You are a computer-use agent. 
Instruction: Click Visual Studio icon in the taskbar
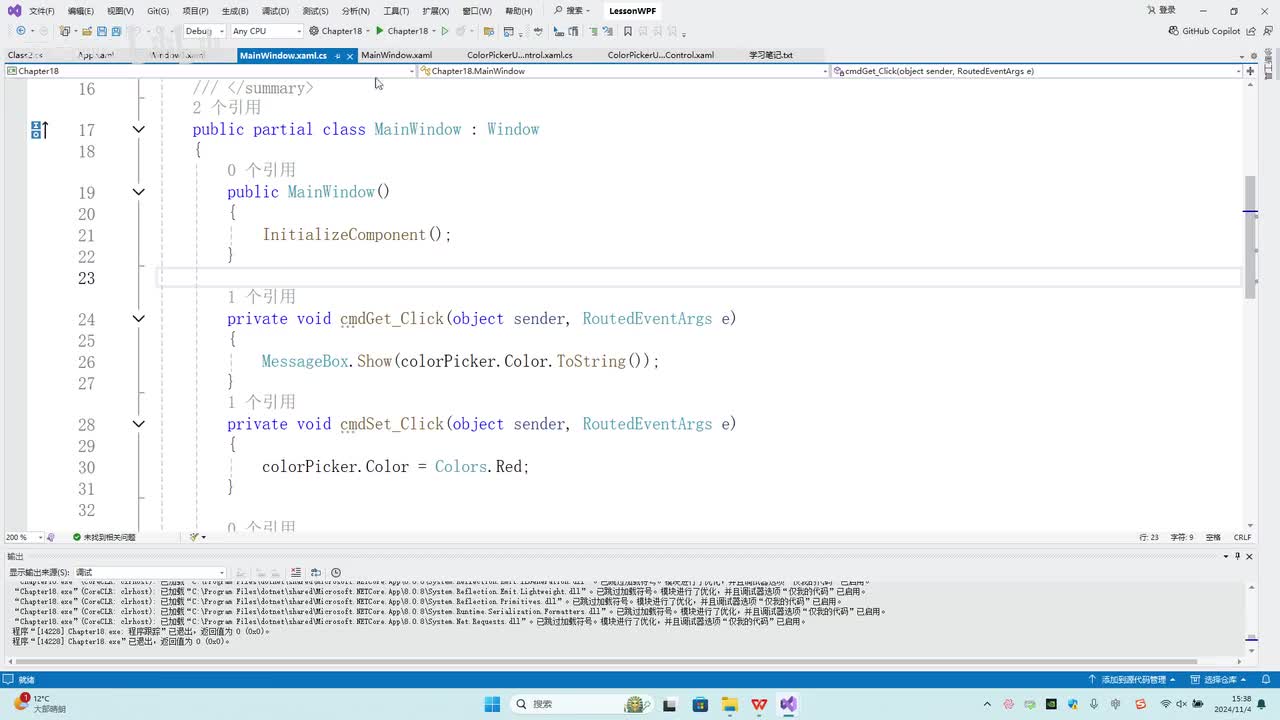coord(789,704)
